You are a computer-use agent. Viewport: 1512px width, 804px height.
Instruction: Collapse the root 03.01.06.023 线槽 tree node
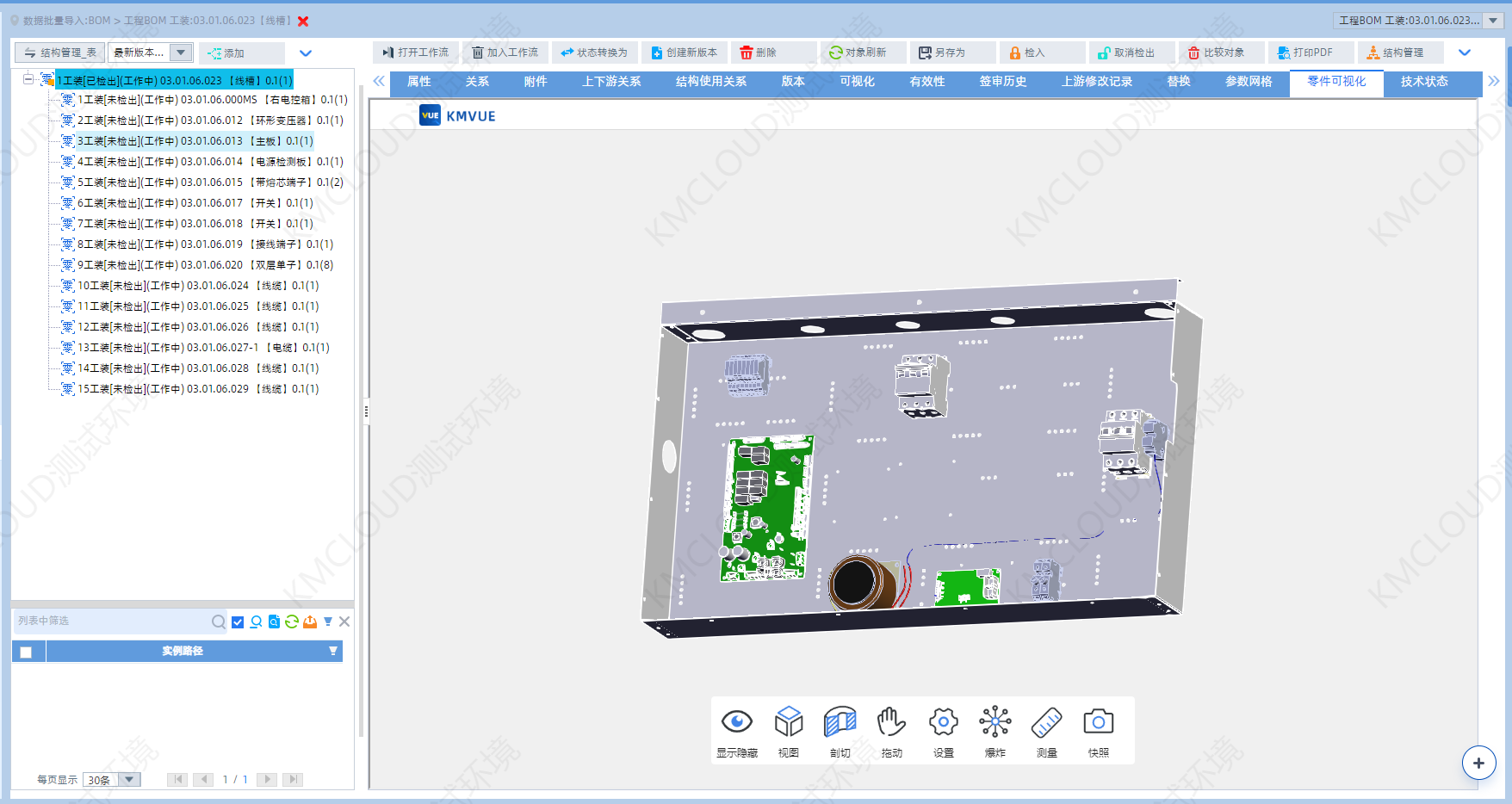(x=28, y=79)
